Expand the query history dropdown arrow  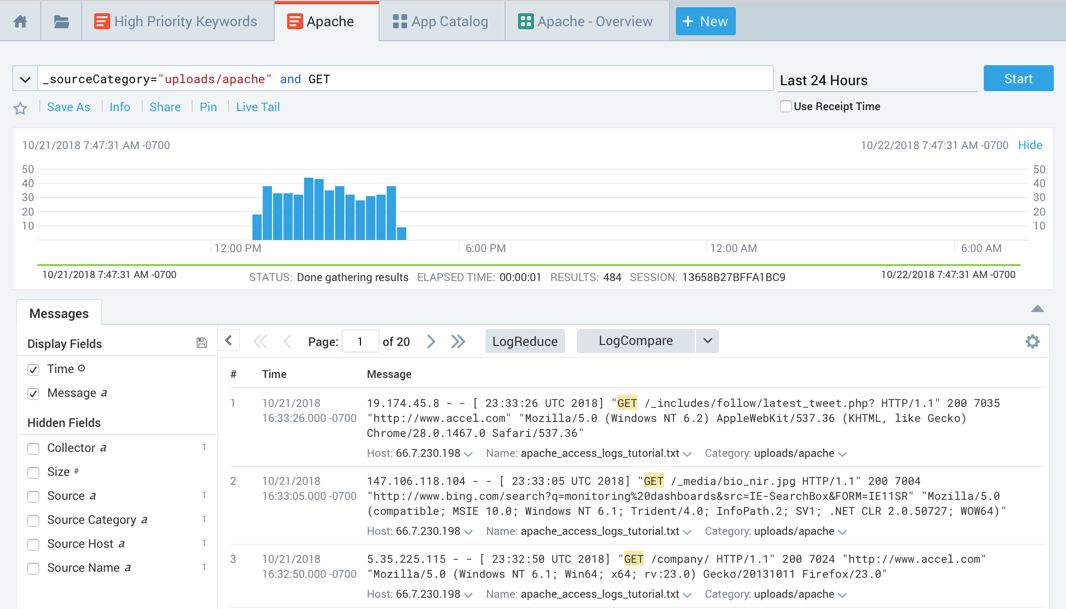pos(25,79)
